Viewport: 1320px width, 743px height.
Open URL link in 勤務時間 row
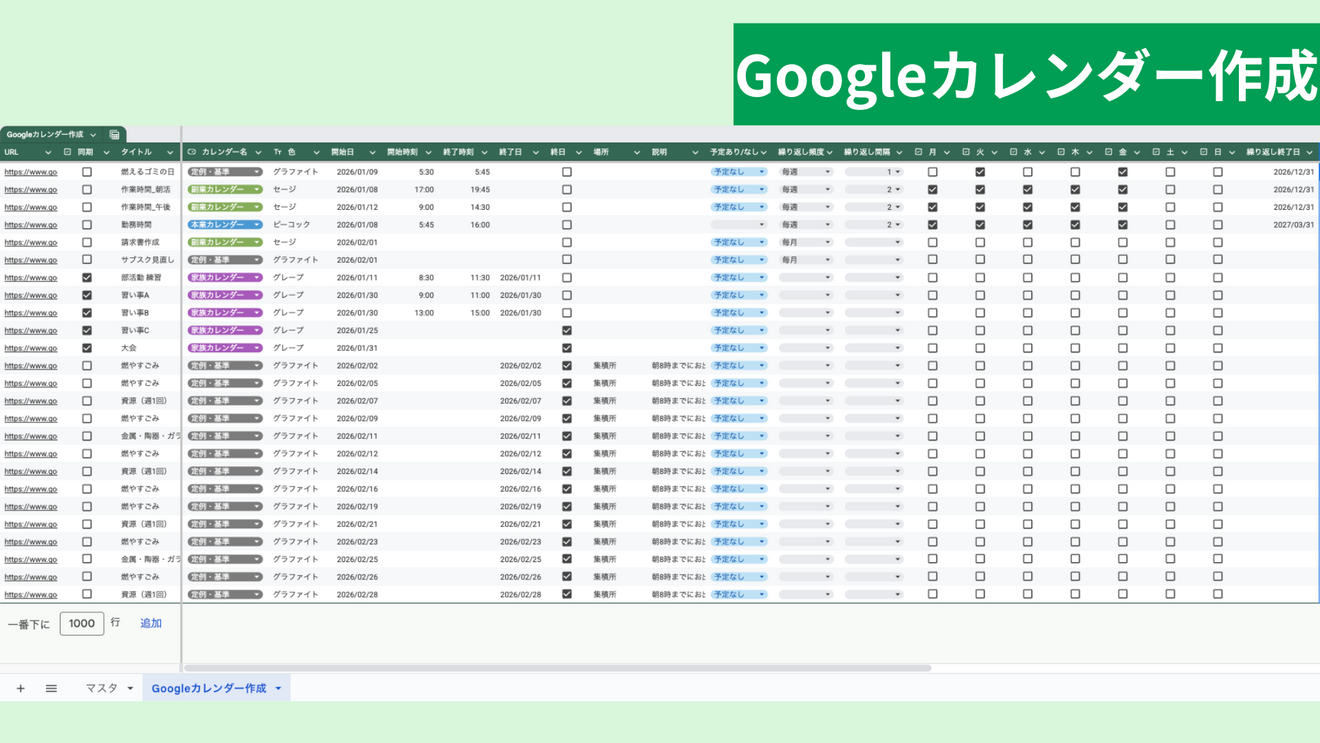[x=31, y=225]
